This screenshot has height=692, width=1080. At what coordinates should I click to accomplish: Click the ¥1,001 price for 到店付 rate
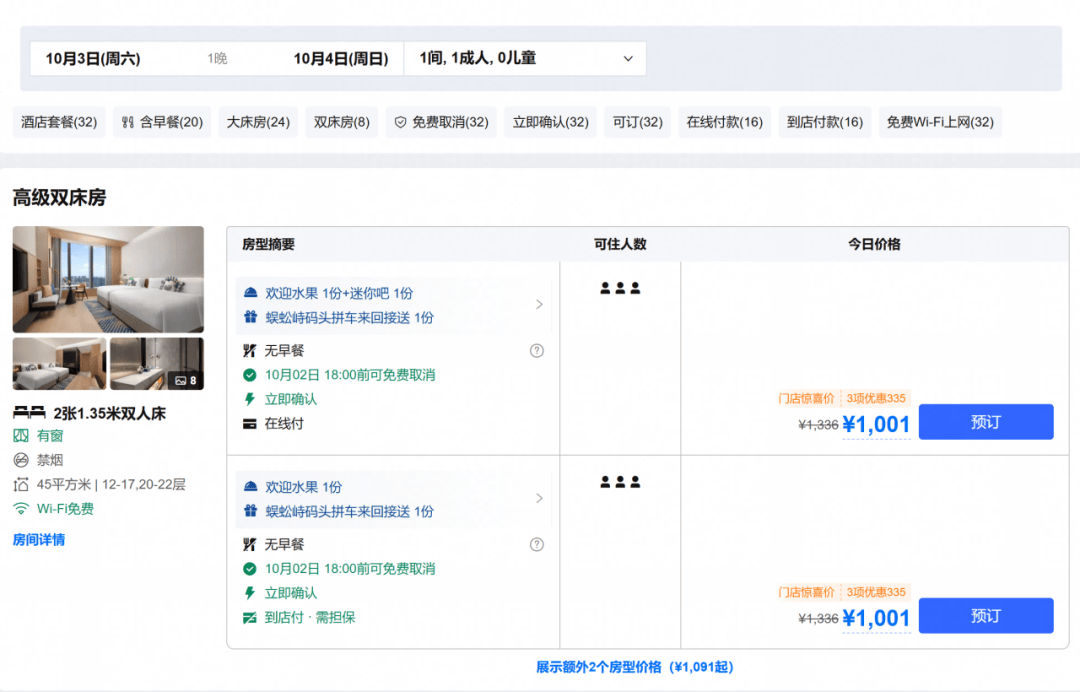[x=876, y=618]
